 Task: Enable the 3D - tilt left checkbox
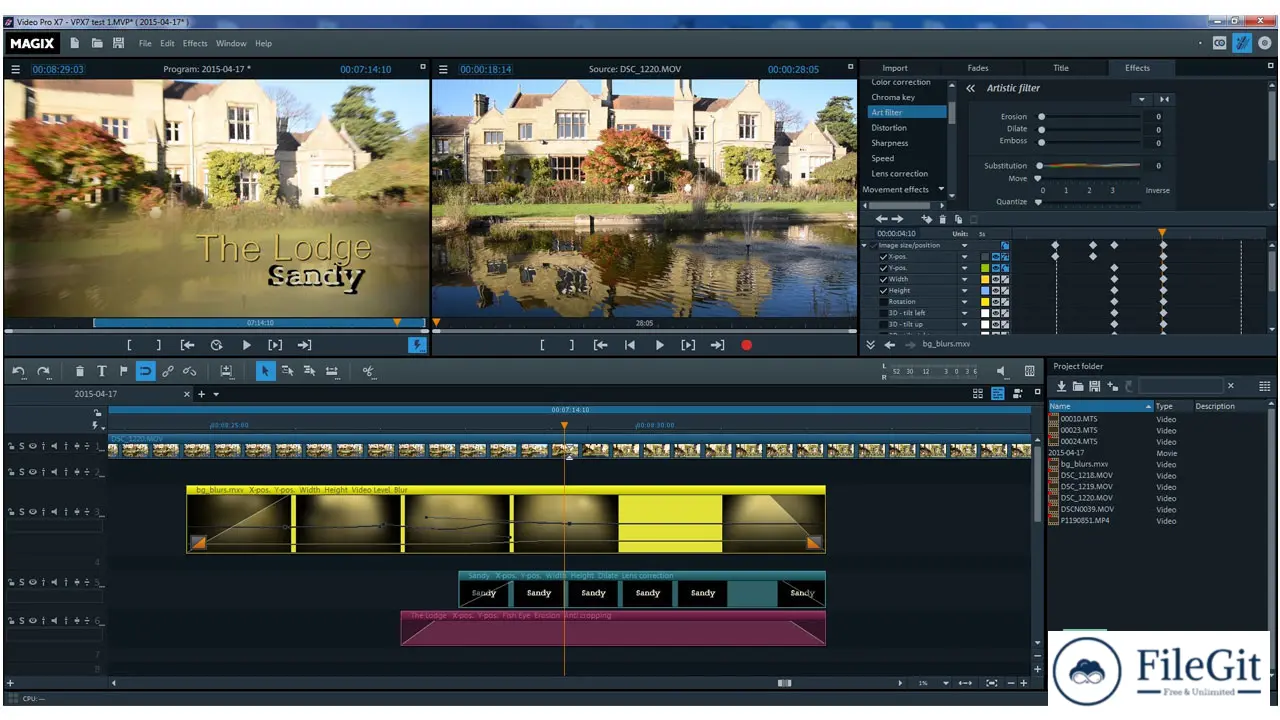(883, 313)
